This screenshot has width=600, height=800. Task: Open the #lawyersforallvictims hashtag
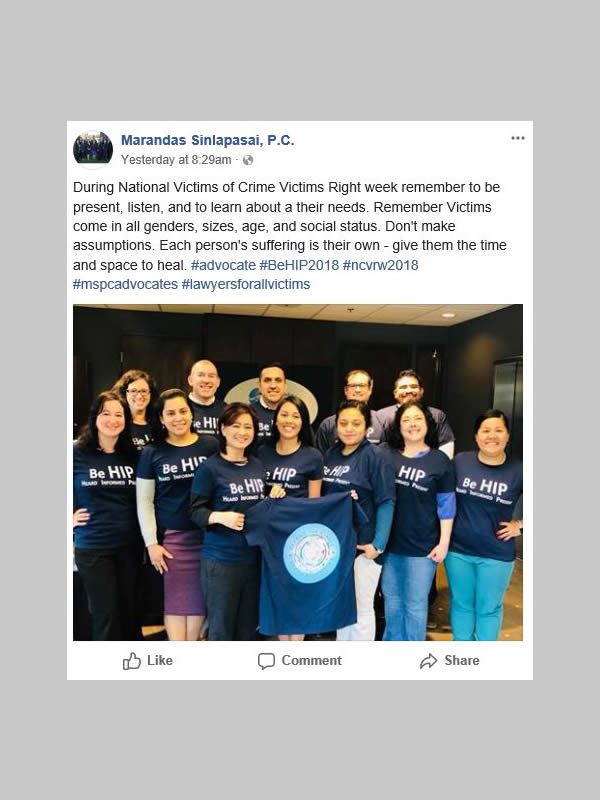[x=246, y=284]
